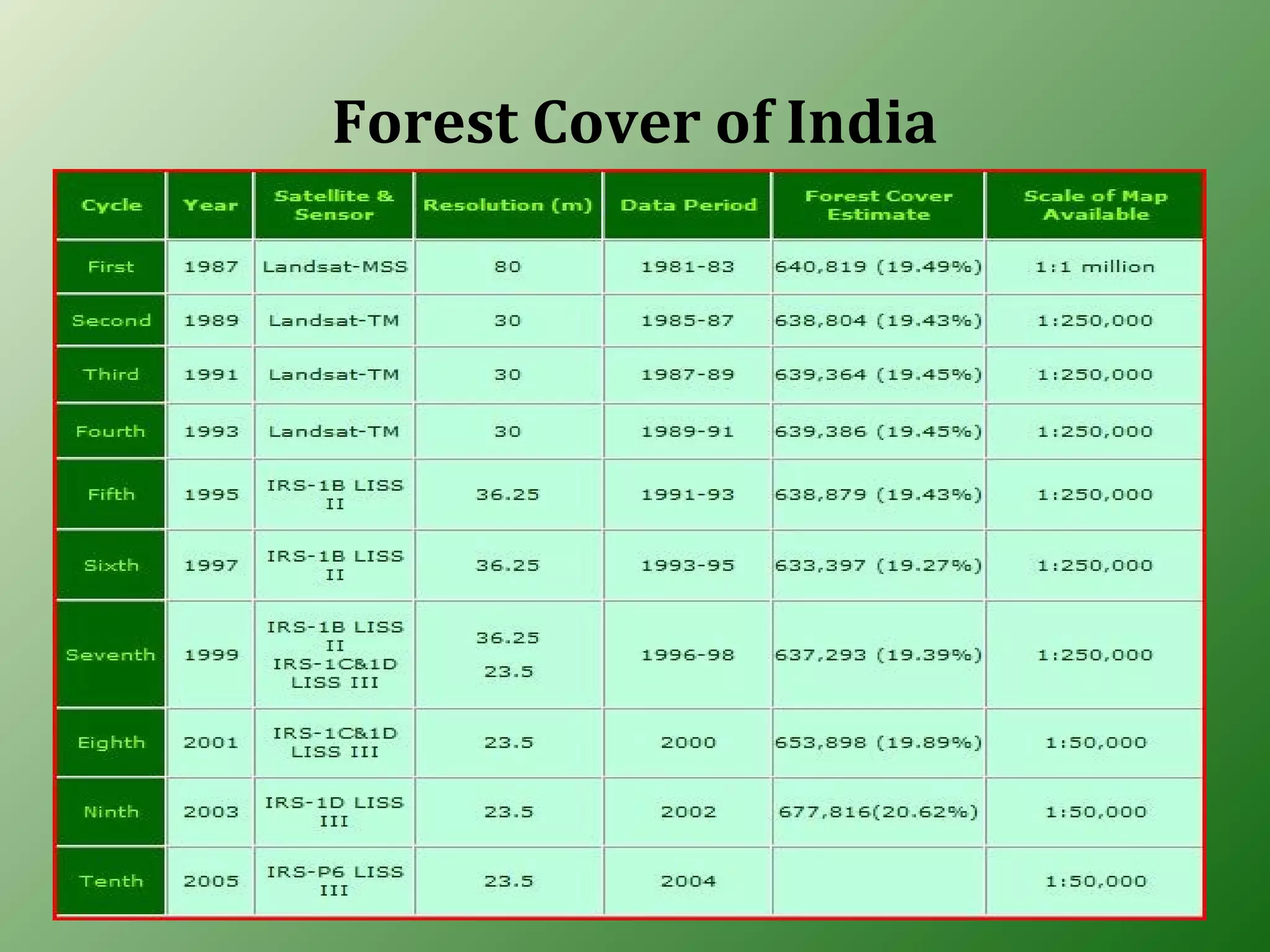The width and height of the screenshot is (1270, 952).
Task: Select the "Tenth" cycle cell
Action: (112, 881)
